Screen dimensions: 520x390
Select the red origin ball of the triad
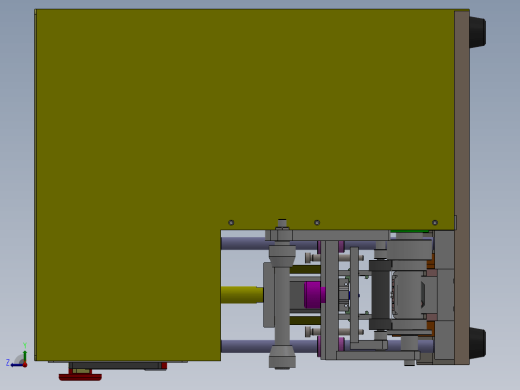(x=25, y=365)
